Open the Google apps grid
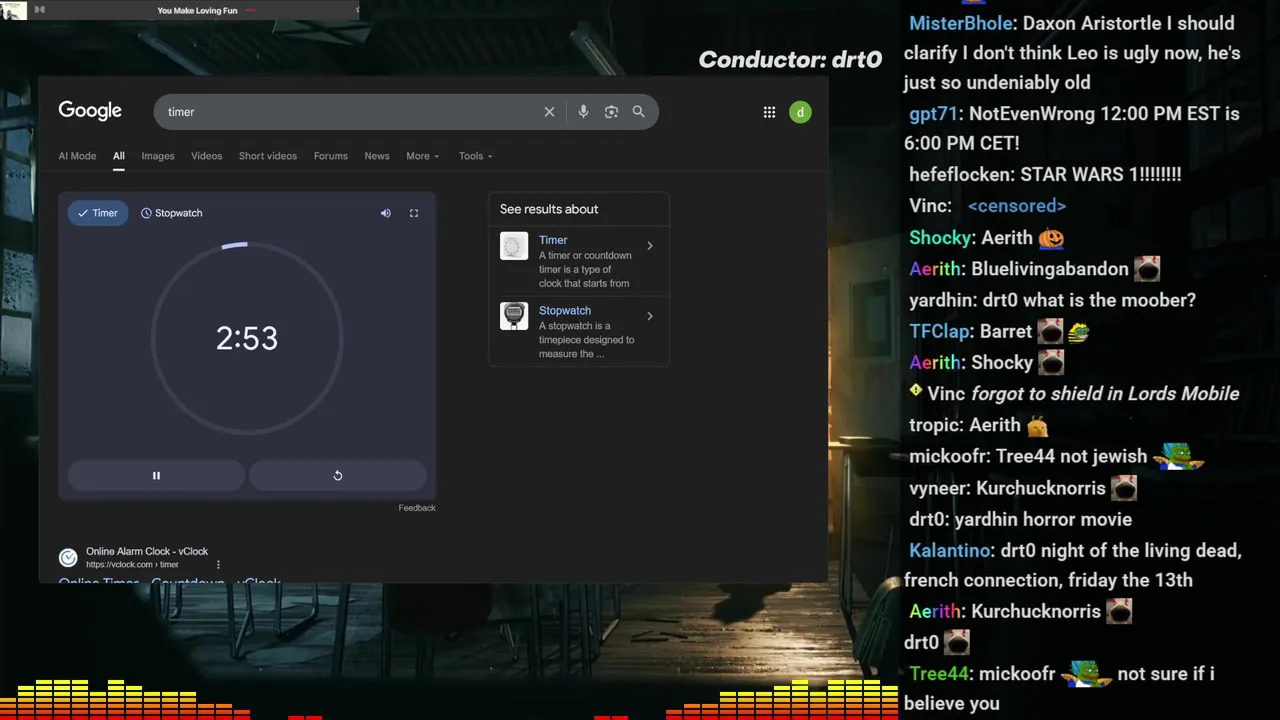The image size is (1280, 720). tap(769, 112)
